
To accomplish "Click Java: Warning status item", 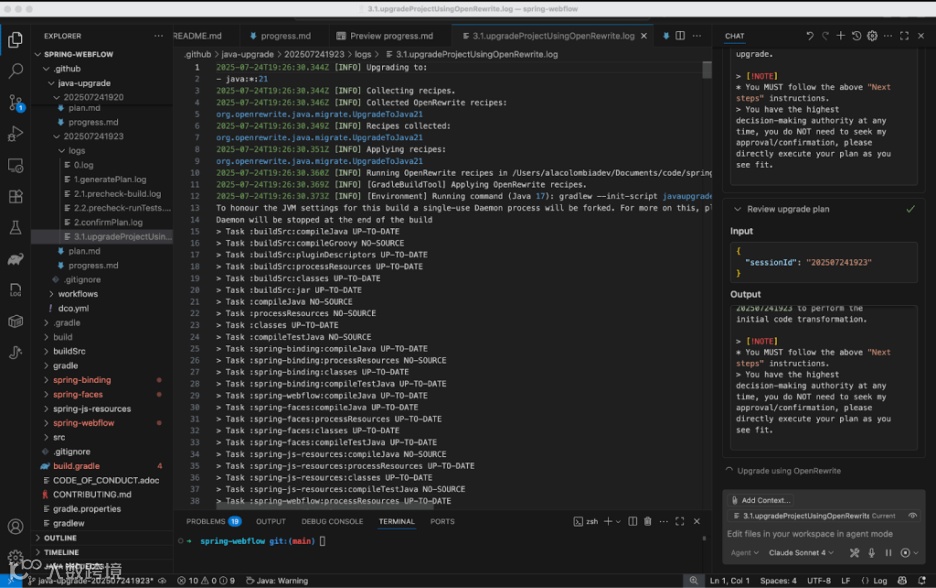I will pos(277,580).
